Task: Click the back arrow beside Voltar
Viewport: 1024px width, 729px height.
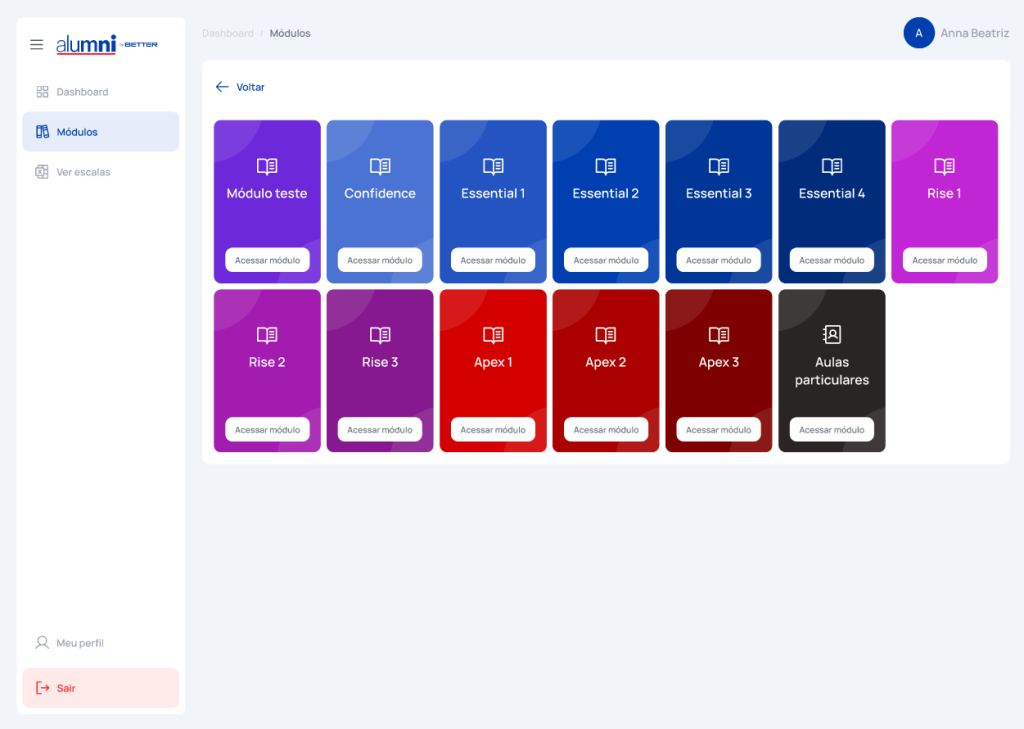Action: click(222, 87)
